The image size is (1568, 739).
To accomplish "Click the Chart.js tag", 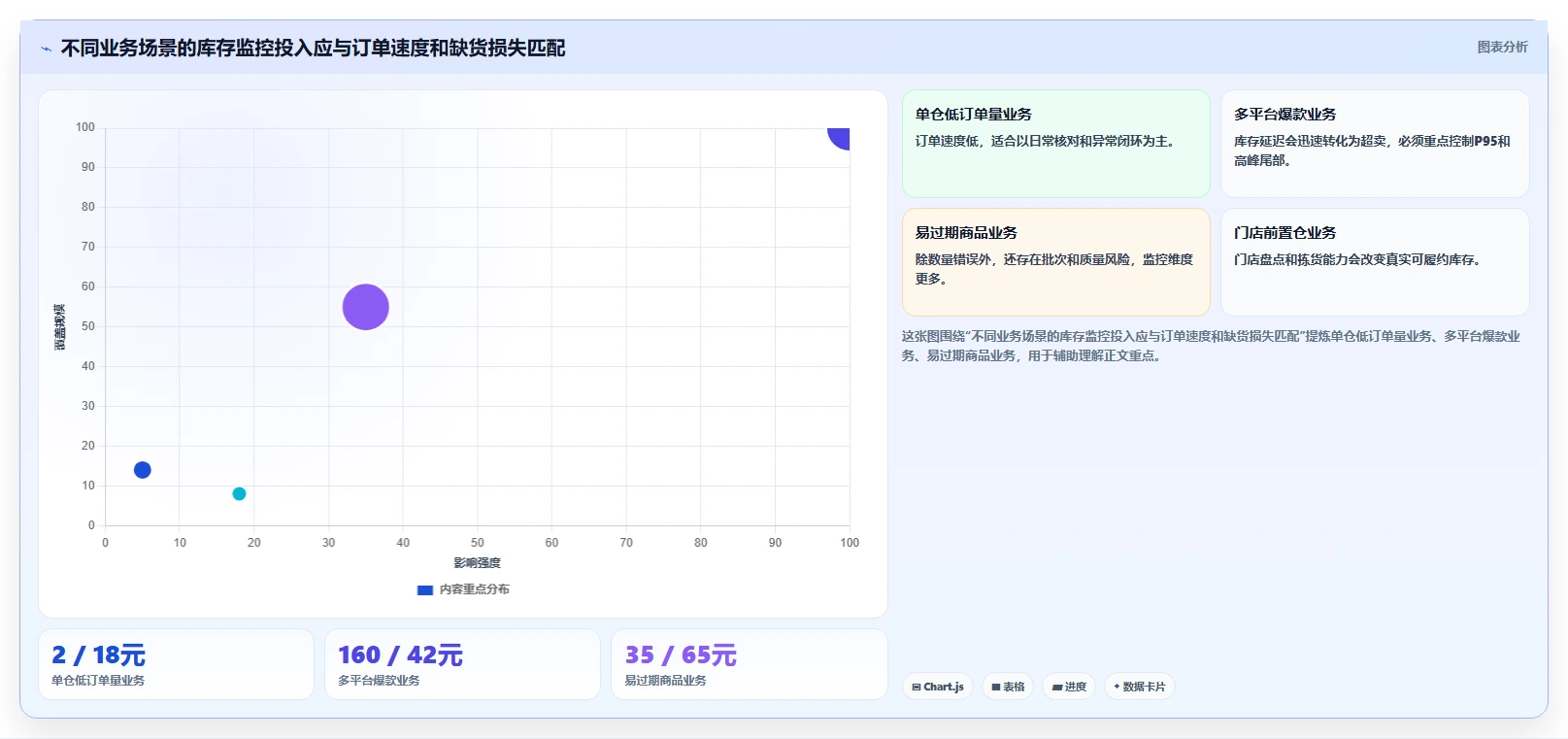I will (x=938, y=687).
